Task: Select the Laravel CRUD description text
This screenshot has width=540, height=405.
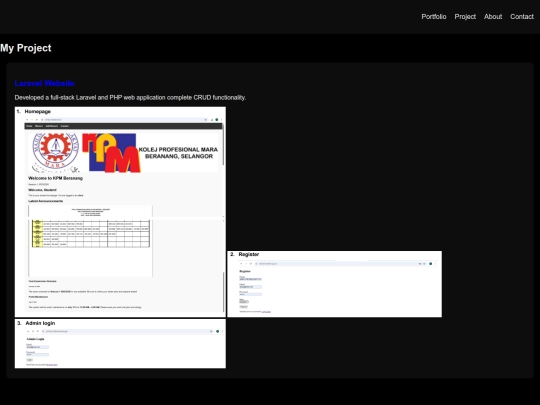Action: click(130, 97)
